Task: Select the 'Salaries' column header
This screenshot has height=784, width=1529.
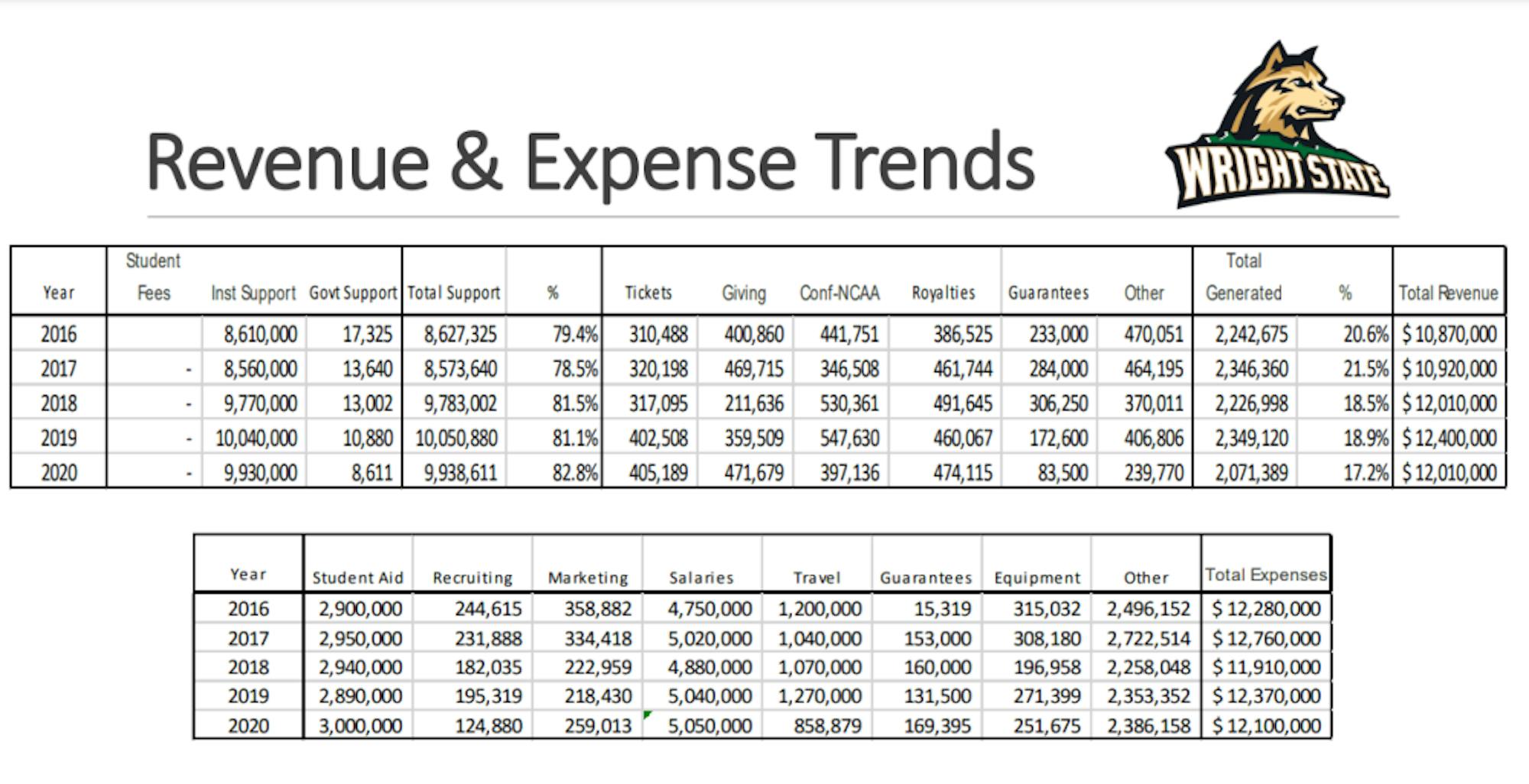Action: [x=701, y=578]
